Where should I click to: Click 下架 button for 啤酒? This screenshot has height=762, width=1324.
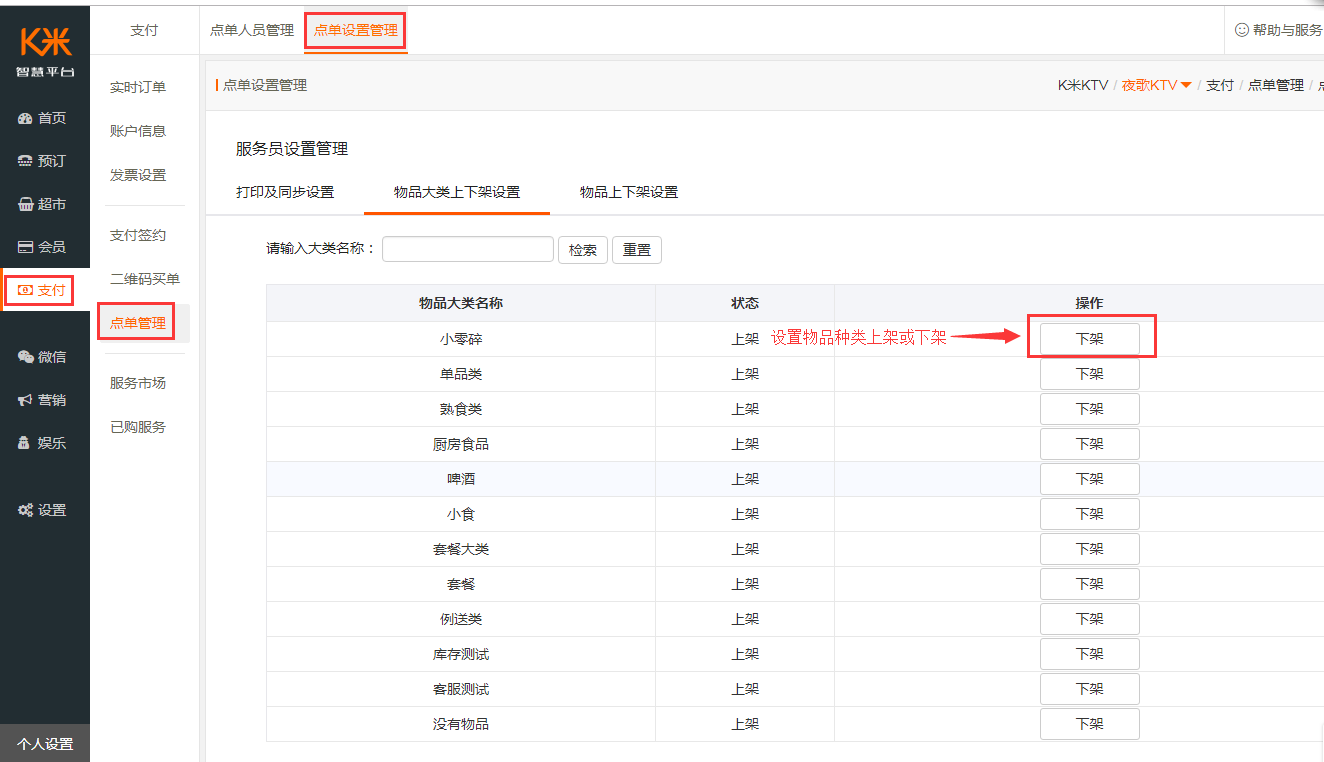tap(1090, 479)
